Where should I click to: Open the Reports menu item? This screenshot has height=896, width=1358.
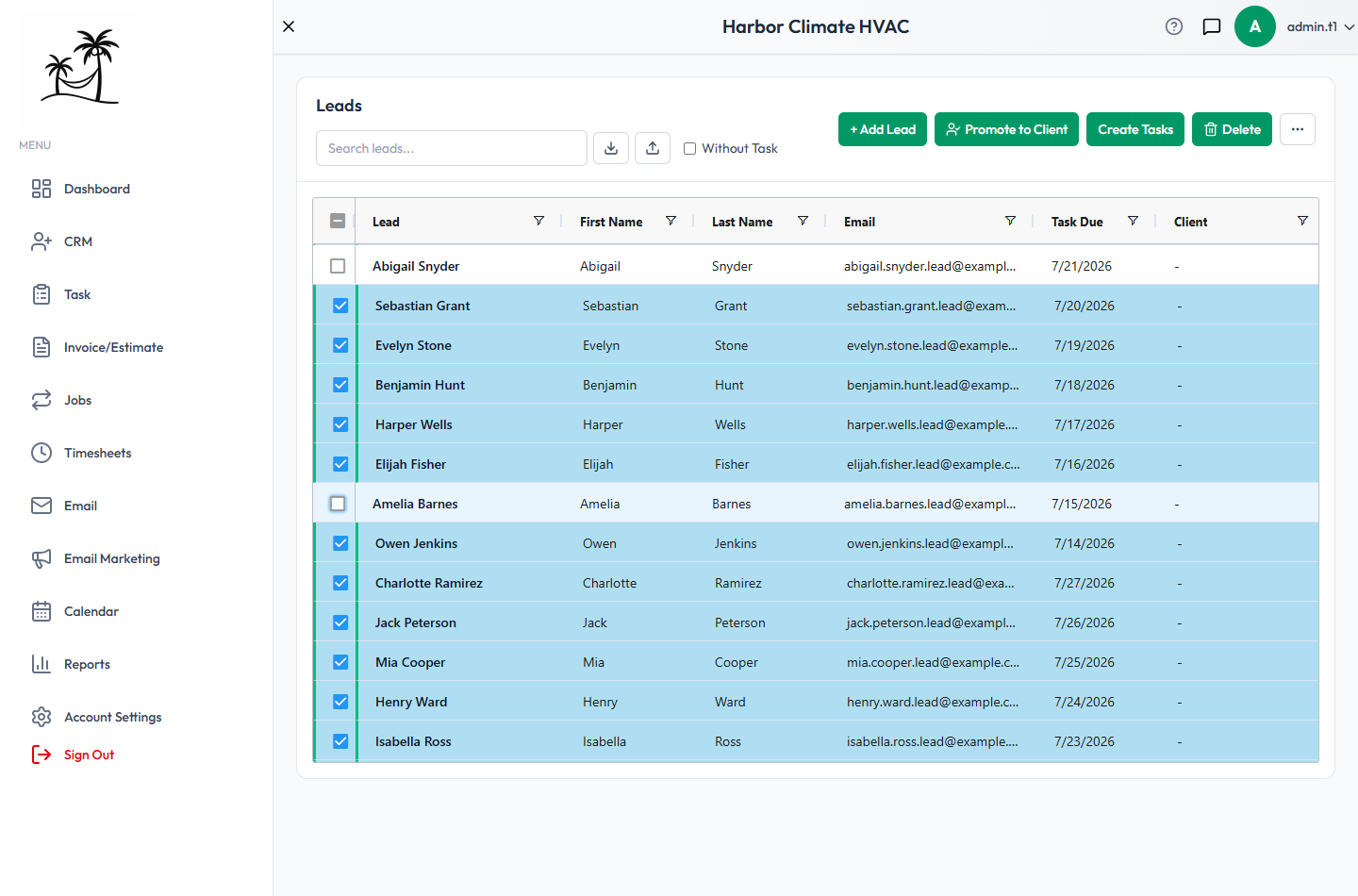[87, 664]
